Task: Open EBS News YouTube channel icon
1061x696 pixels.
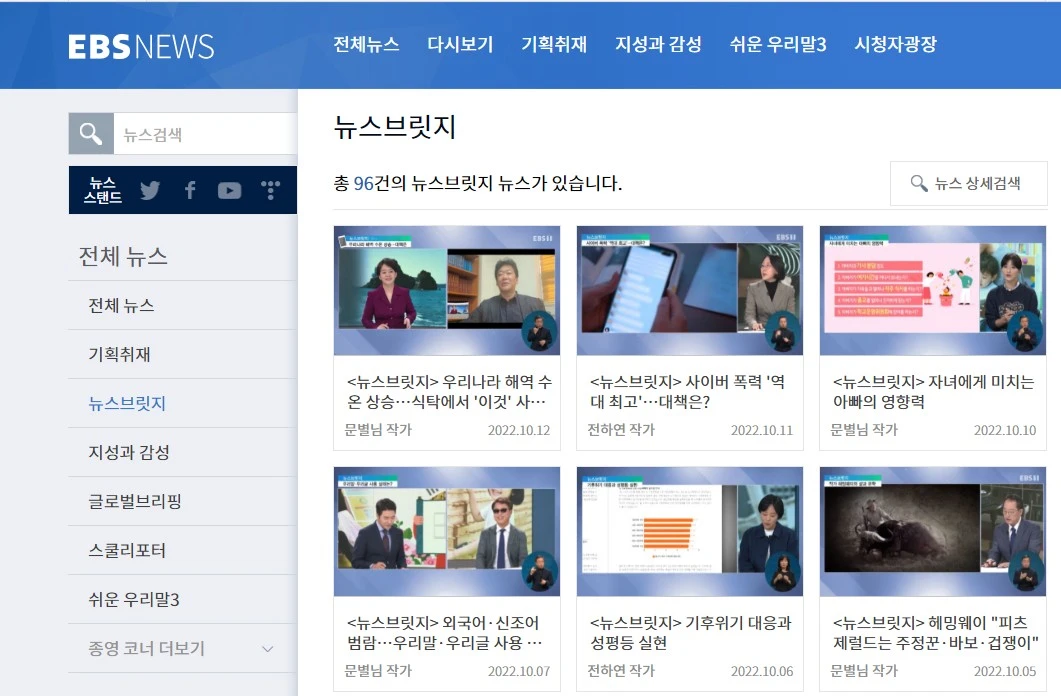Action: [x=229, y=190]
